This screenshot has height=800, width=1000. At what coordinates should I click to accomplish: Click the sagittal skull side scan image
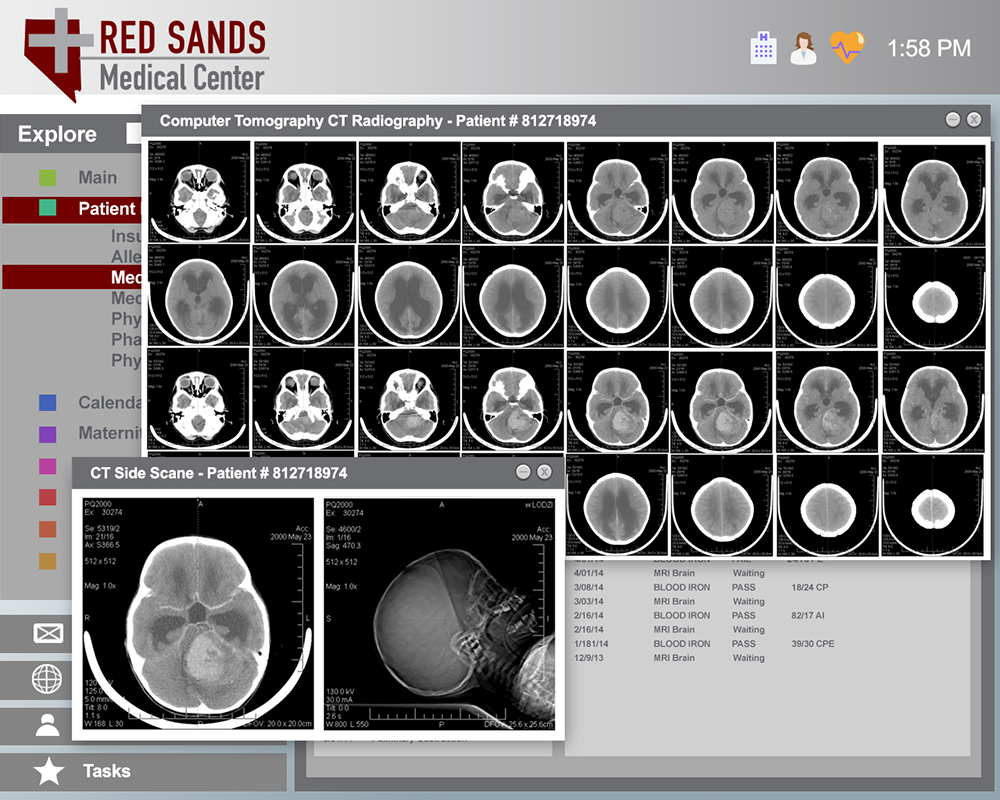point(439,615)
